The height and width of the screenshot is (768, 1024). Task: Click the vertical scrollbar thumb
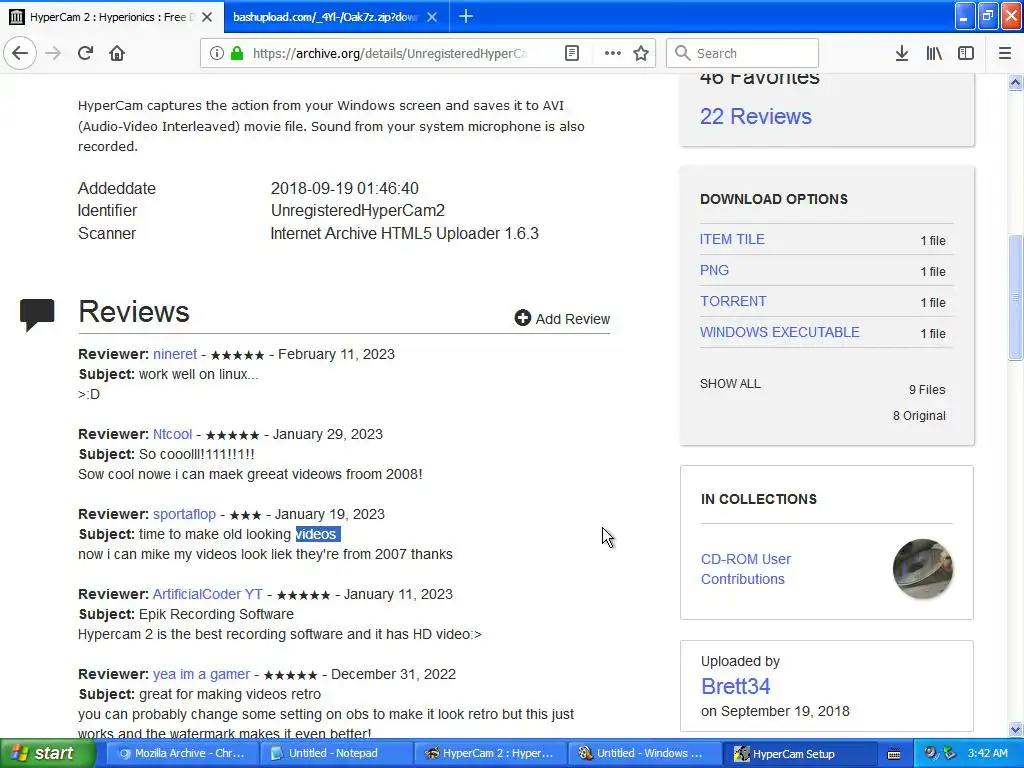(x=1015, y=297)
